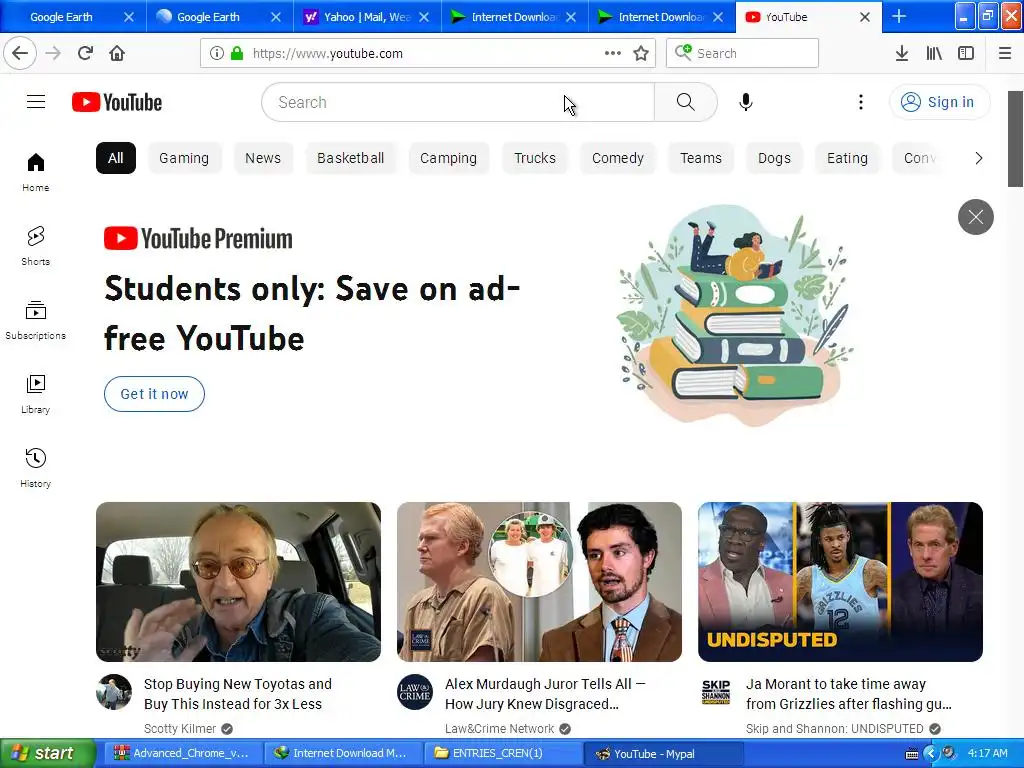Toggle the browser sidebar view

pos(966,53)
